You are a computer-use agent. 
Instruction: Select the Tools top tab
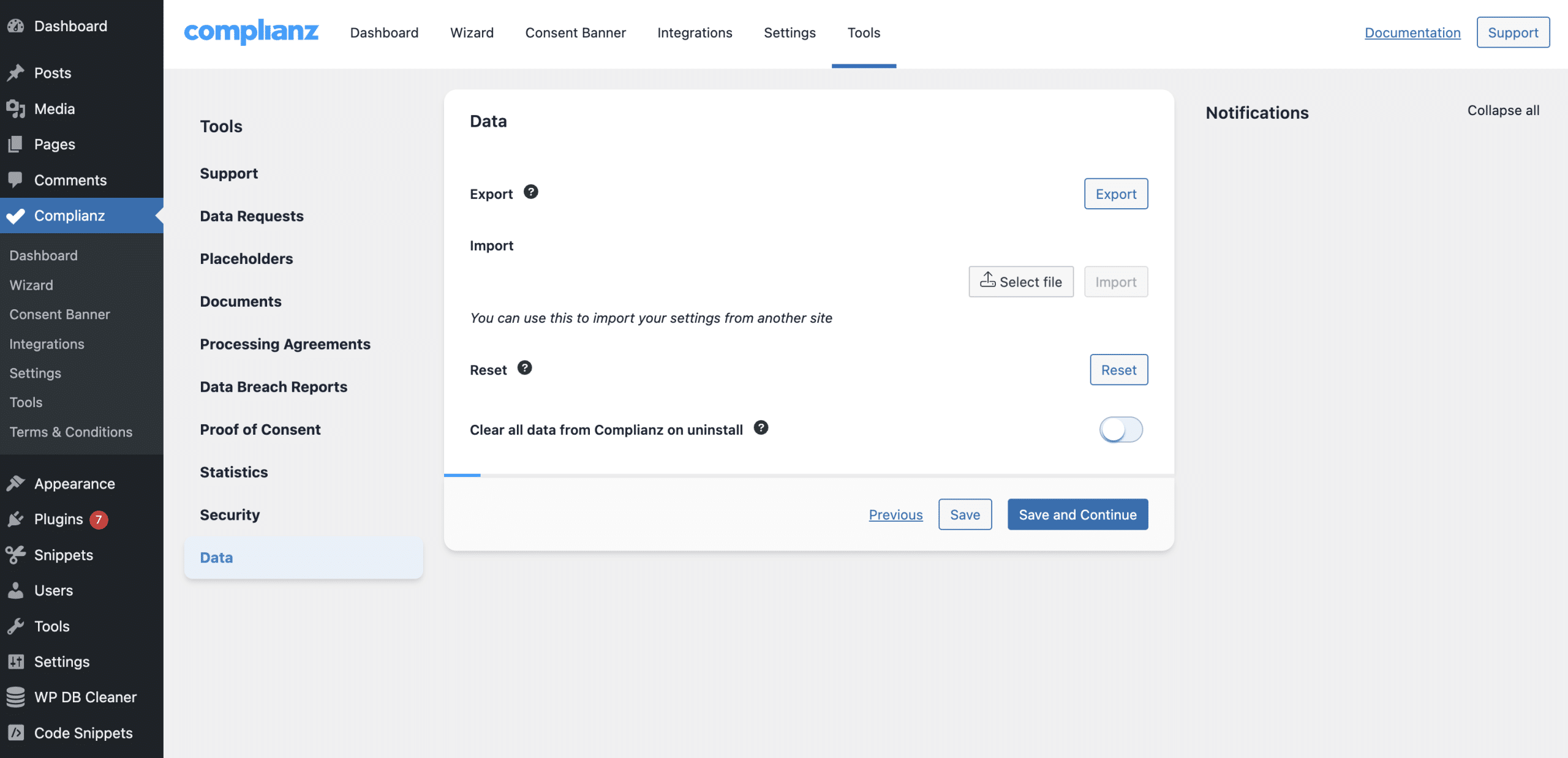click(864, 32)
